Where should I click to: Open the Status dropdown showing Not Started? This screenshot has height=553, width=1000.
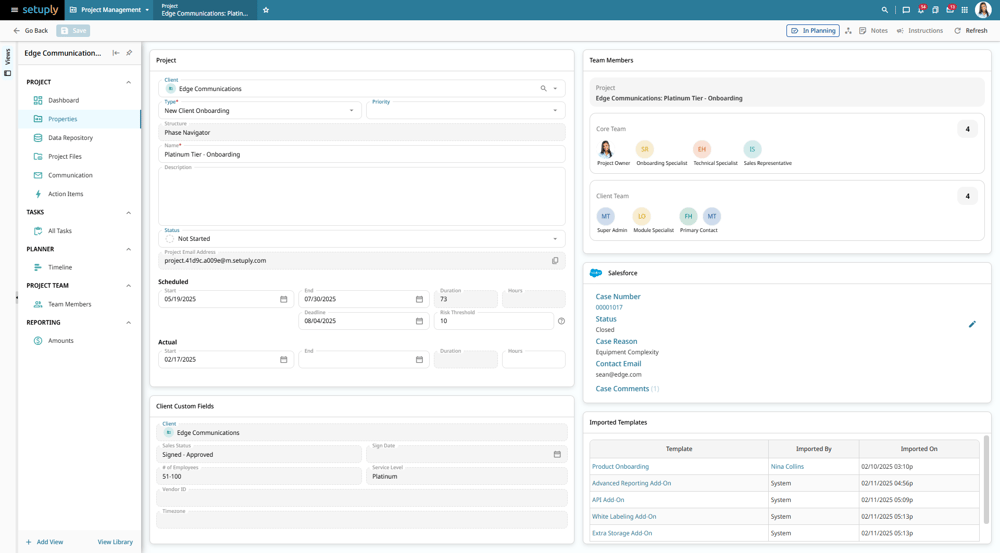[x=362, y=239]
